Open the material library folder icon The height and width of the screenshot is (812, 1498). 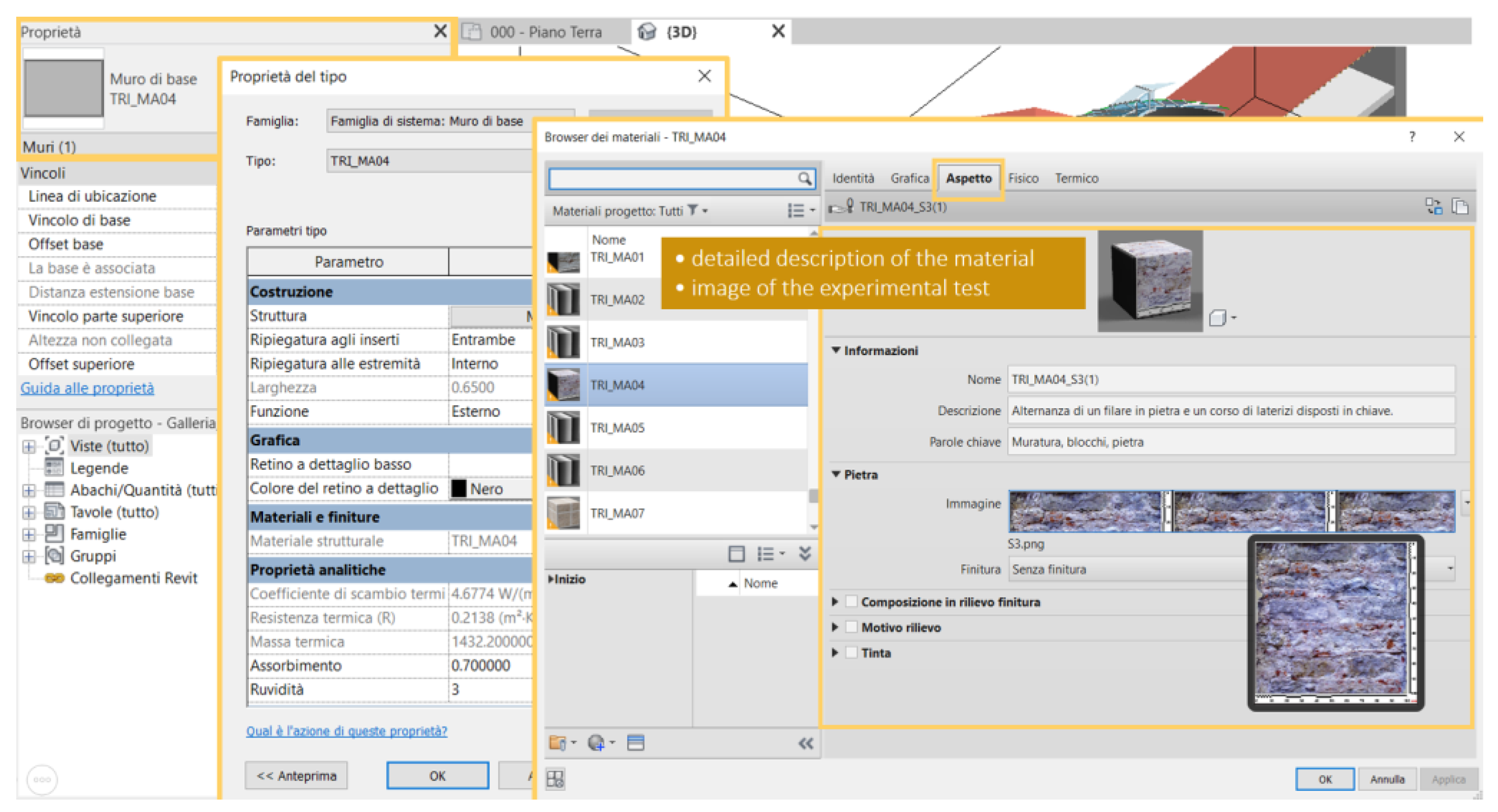pos(558,743)
